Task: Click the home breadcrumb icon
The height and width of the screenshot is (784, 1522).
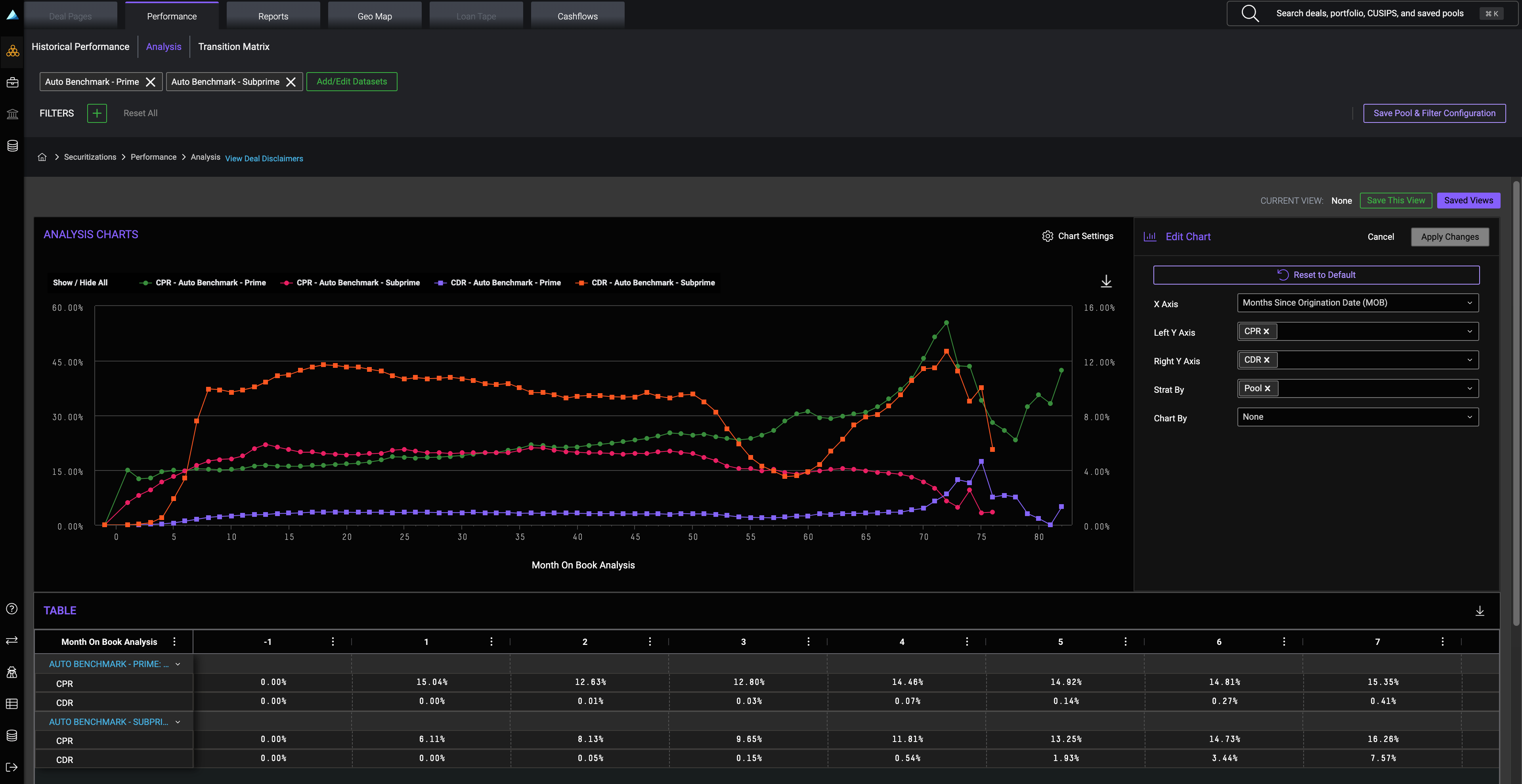Action: 42,157
